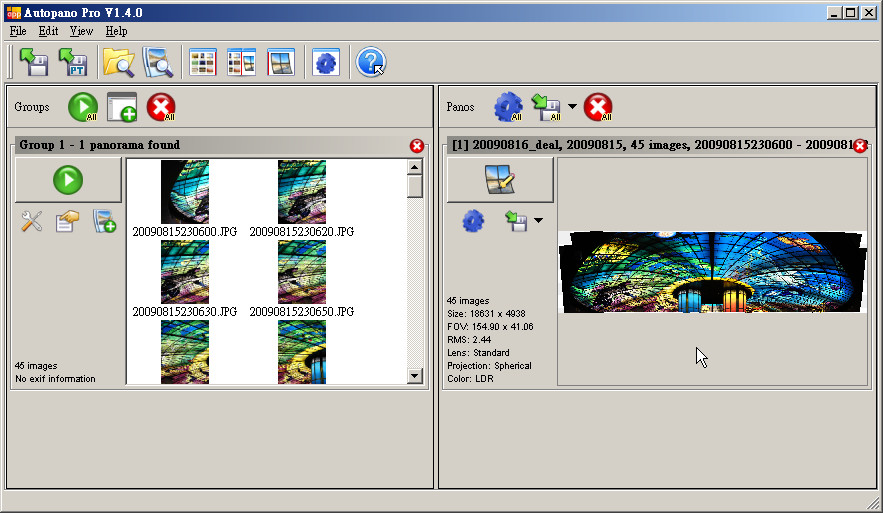Viewport: 883px width, 513px height.
Task: Click Group 1 edit notes hand icon
Action: click(x=67, y=221)
